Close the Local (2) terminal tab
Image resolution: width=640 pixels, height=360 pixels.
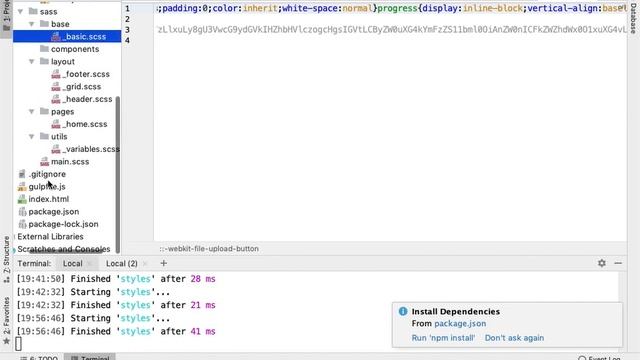point(145,264)
